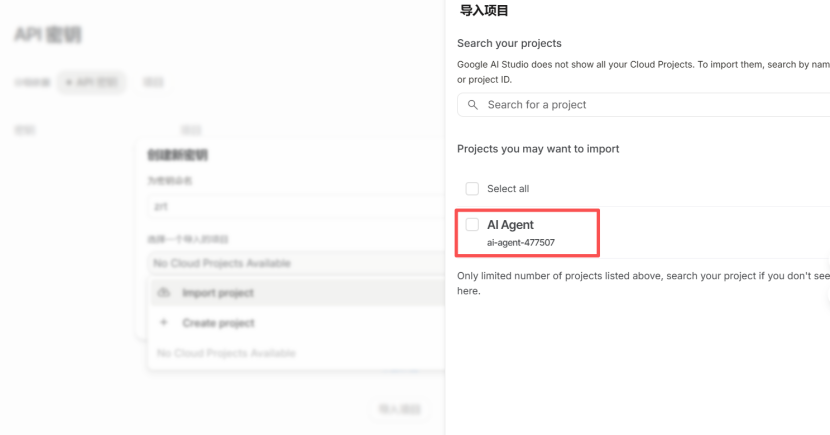
Task: Click the Projects you may want to import heading
Action: click(x=538, y=149)
